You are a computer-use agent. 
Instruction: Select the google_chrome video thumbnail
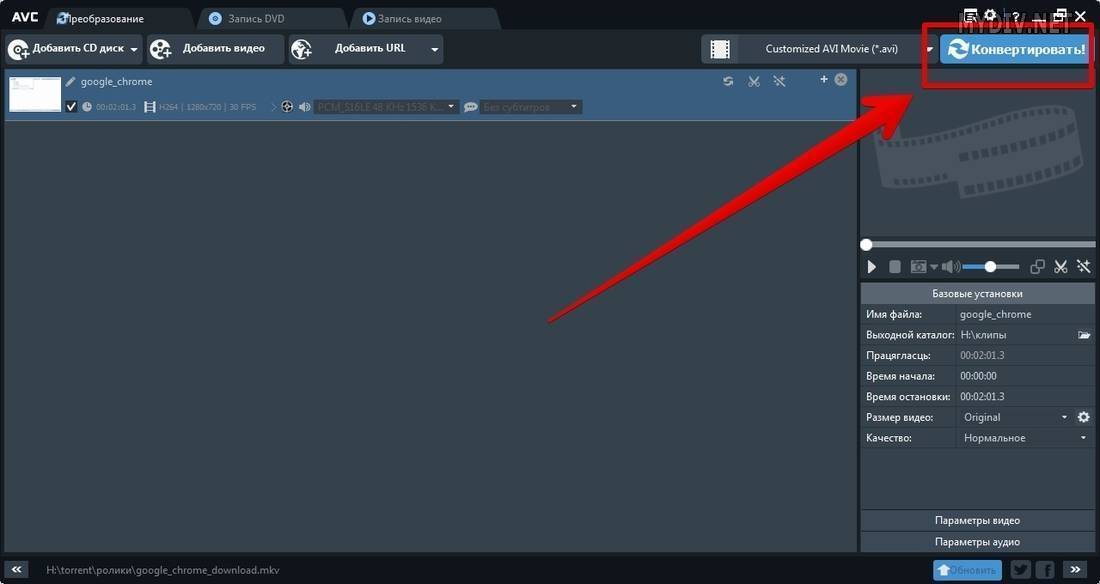[x=35, y=94]
